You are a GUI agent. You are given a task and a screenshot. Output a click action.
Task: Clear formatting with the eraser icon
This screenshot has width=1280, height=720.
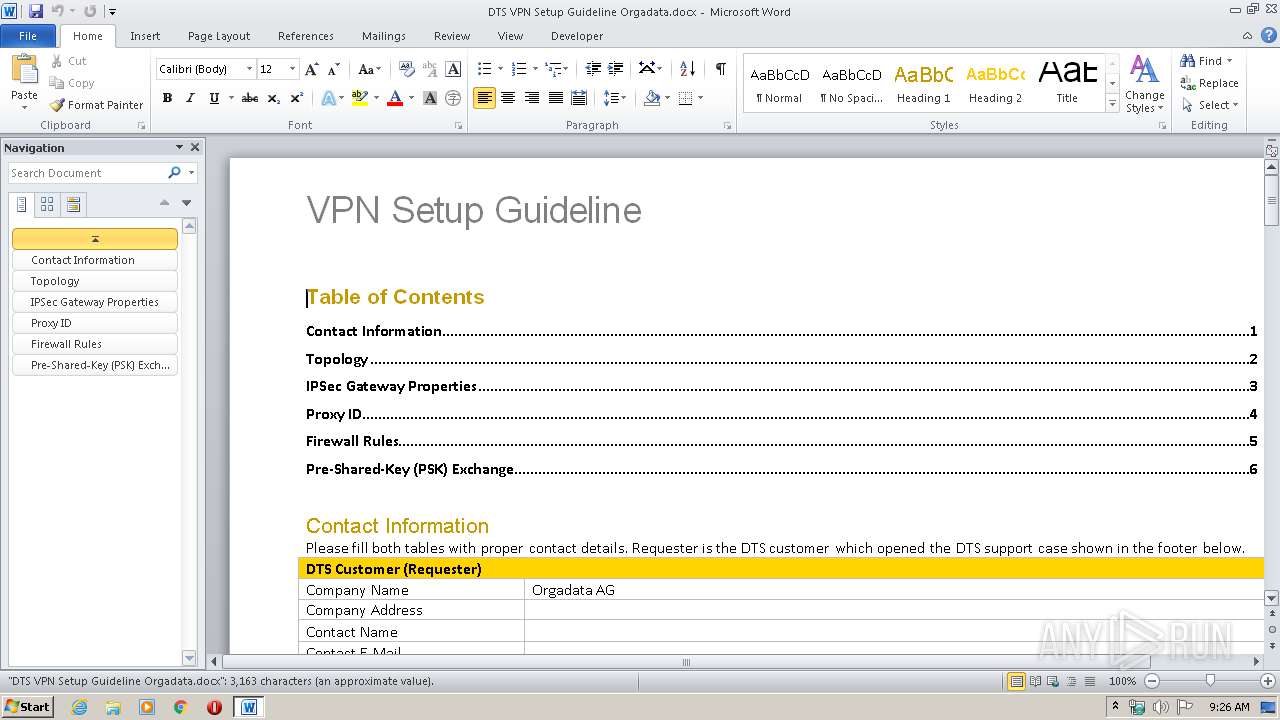point(406,69)
